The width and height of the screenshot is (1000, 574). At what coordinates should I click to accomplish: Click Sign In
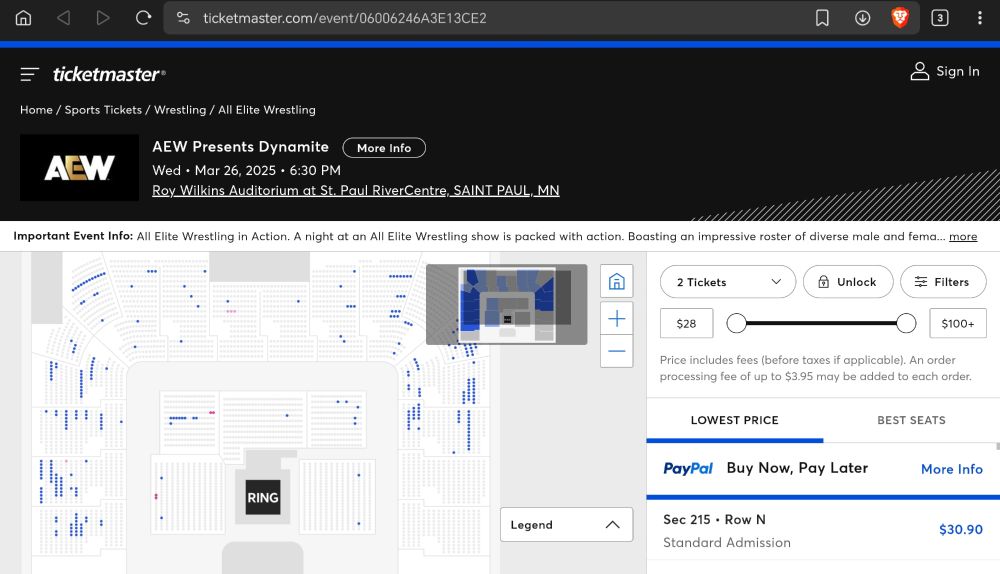tap(957, 71)
